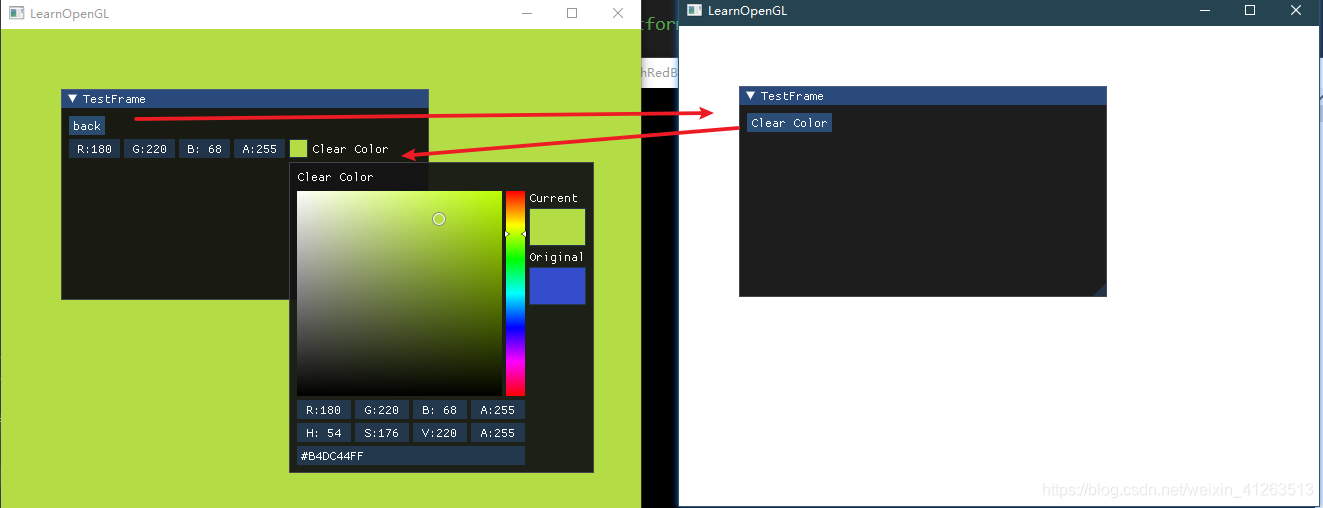Select the V:220 value field
1323x508 pixels.
coord(440,433)
